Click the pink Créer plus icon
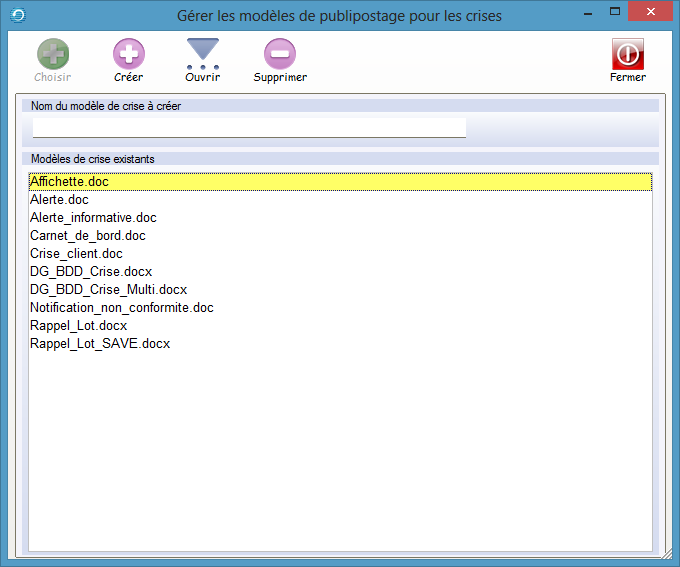Viewport: 680px width, 567px height. (128, 54)
